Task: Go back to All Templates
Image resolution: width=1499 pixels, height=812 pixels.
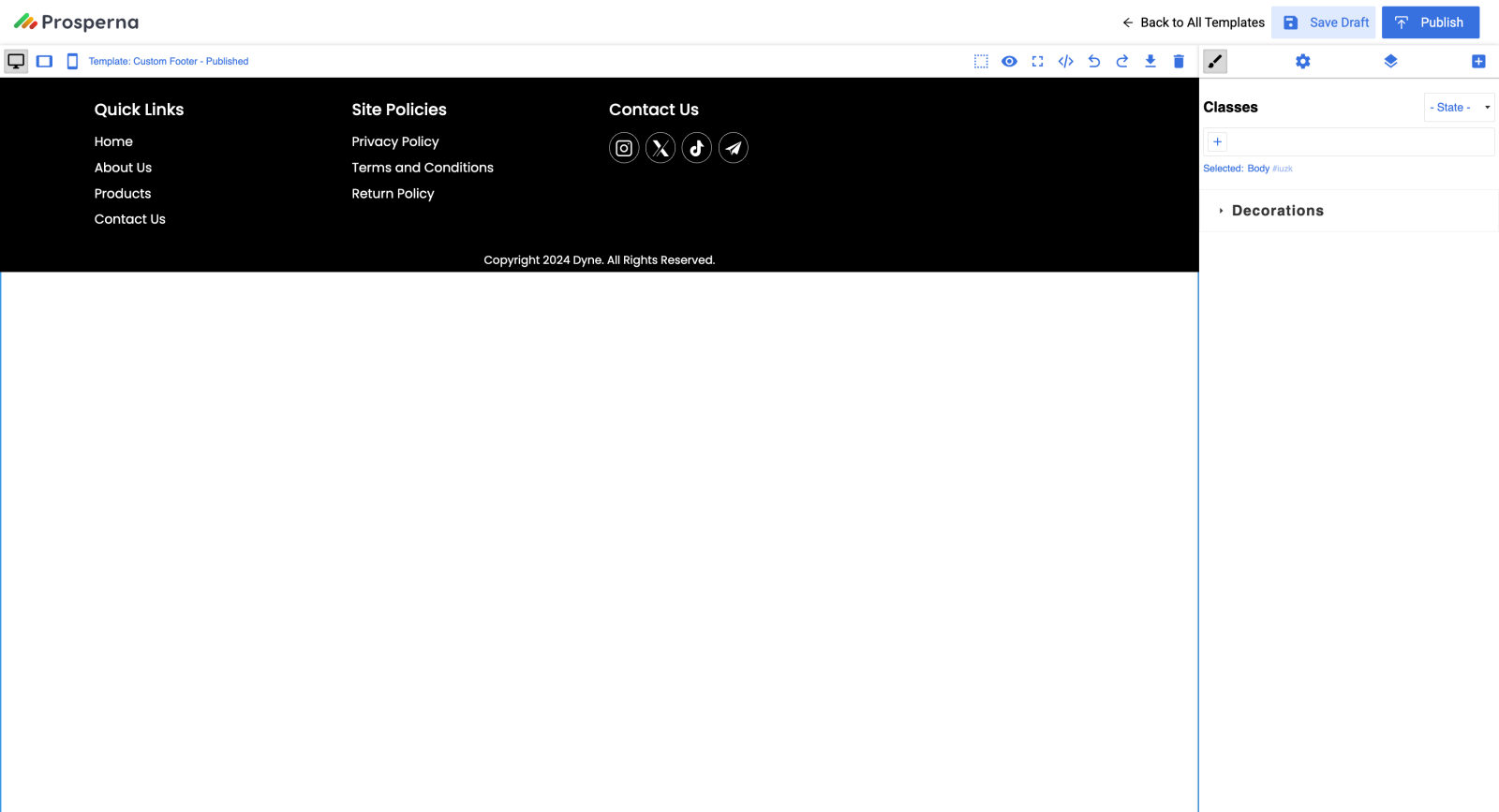Action: (x=1194, y=22)
